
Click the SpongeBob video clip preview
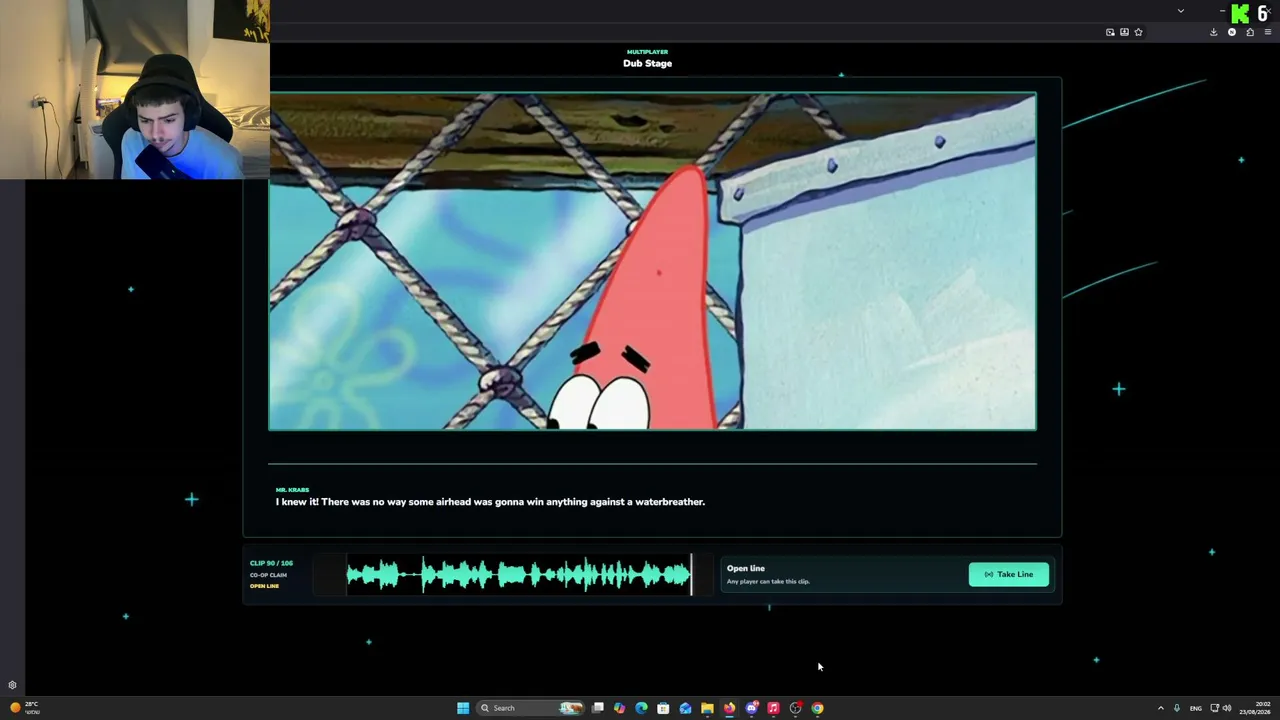652,261
